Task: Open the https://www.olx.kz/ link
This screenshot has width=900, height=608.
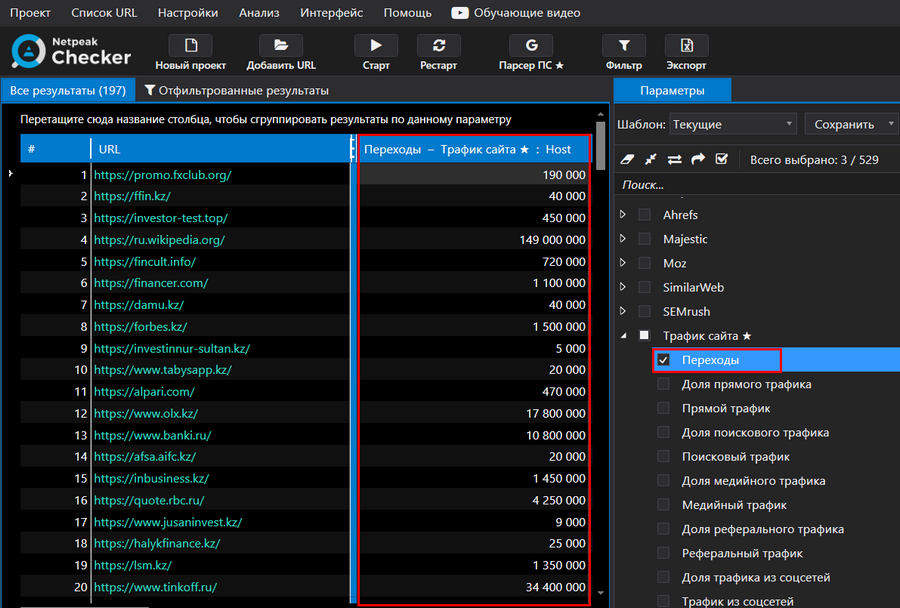Action: 146,413
